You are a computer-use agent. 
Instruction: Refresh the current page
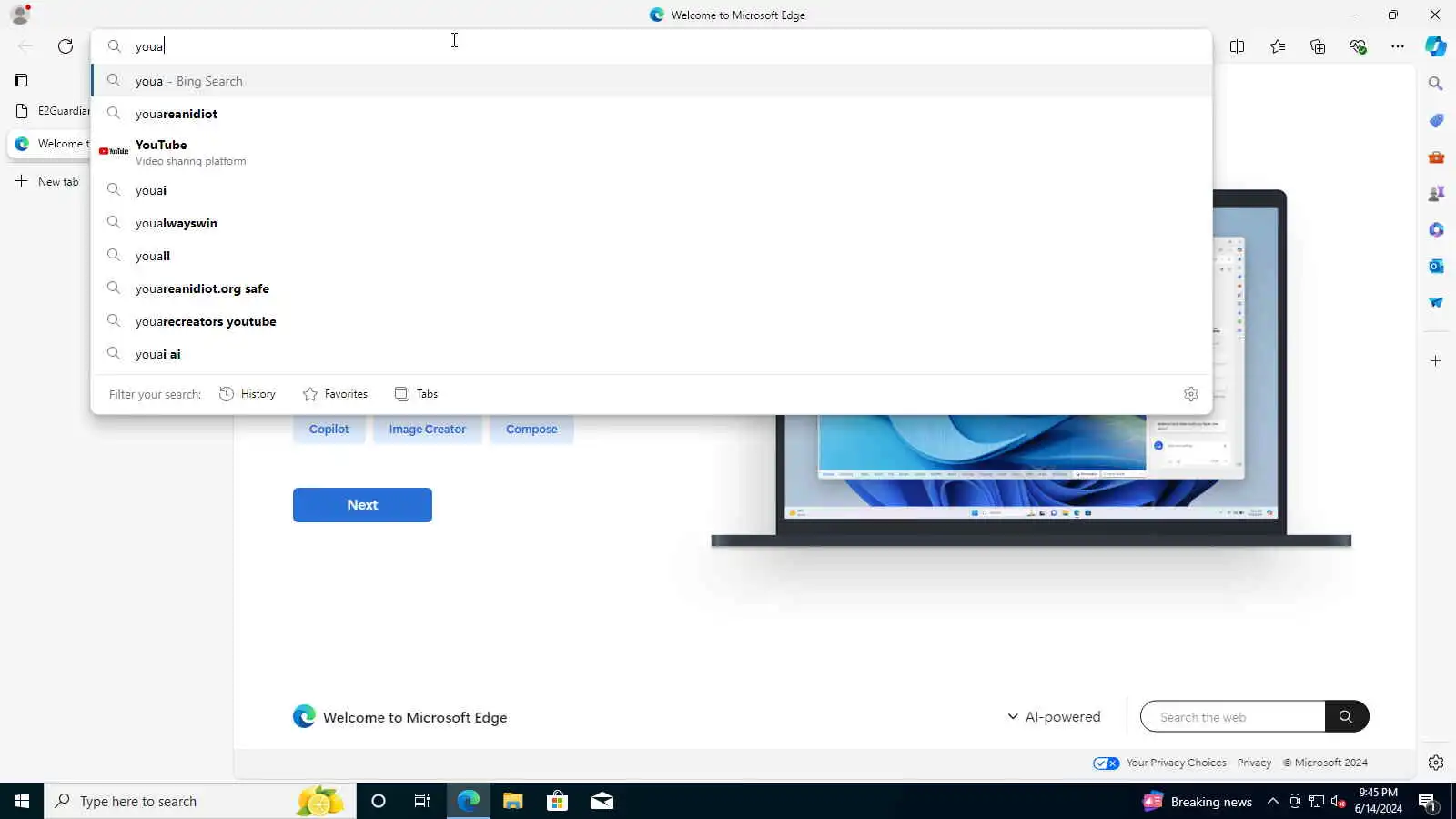pos(66,46)
